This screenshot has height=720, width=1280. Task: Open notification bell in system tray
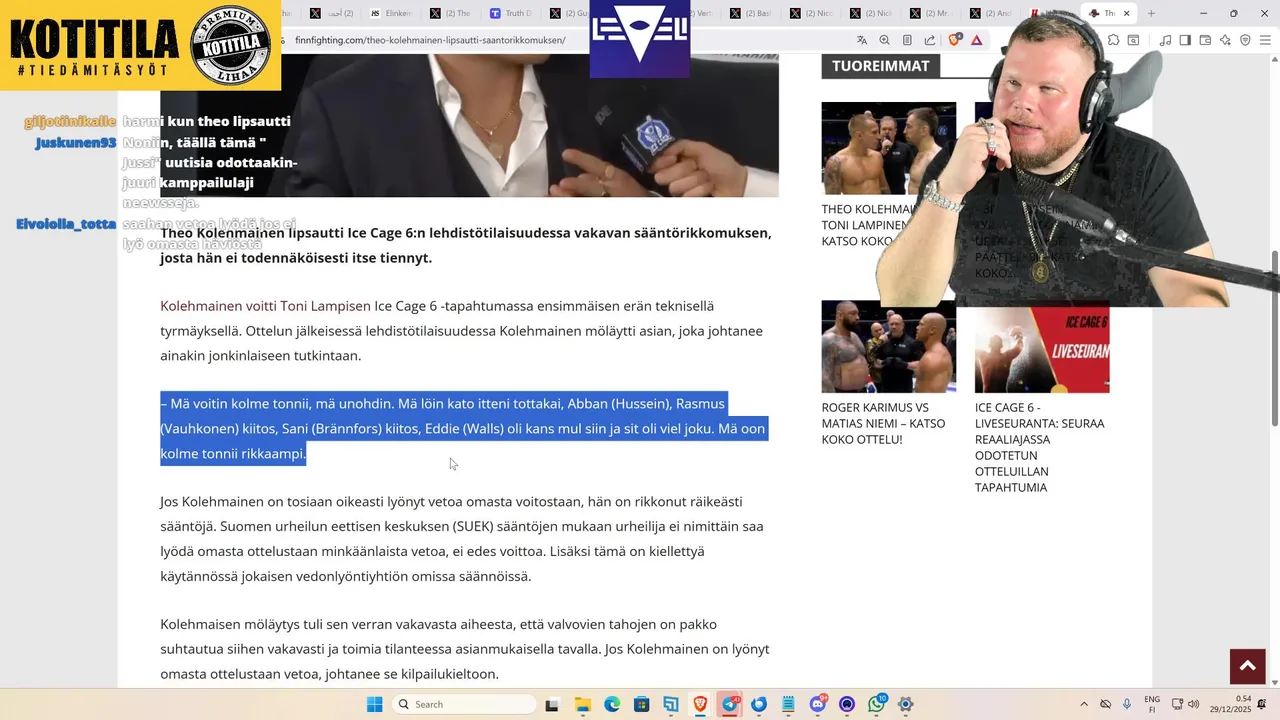pos(1262,704)
